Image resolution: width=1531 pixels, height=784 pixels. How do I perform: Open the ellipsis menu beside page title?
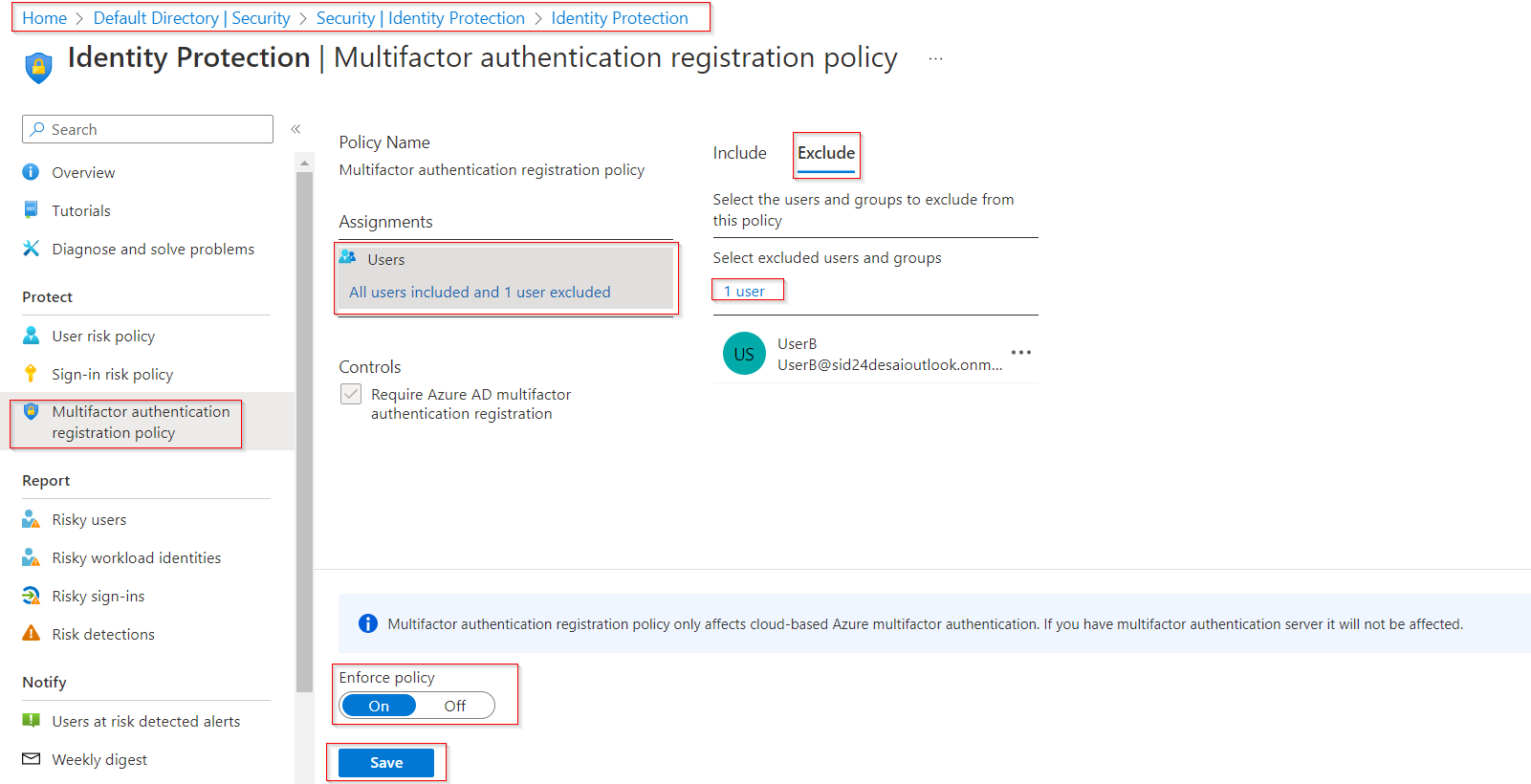(935, 59)
